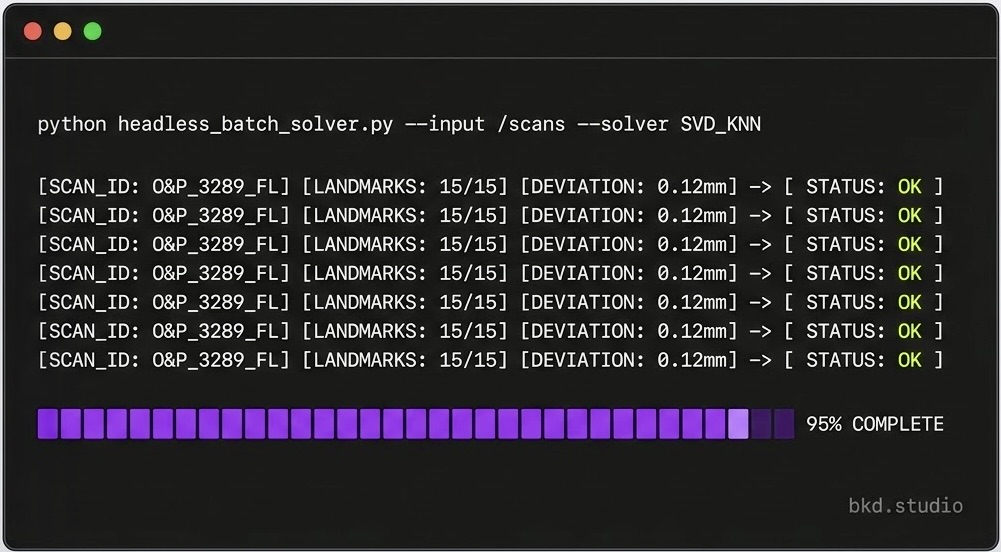Click STATUS label in the third log row
This screenshot has width=1001, height=552.
[x=846, y=244]
